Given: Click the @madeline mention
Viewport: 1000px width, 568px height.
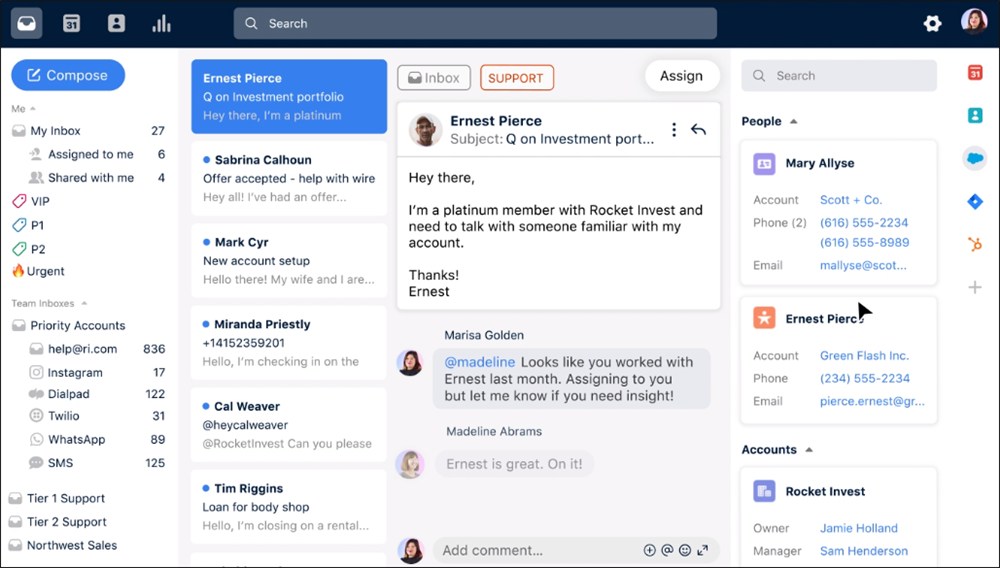Looking at the screenshot, I should coord(479,362).
